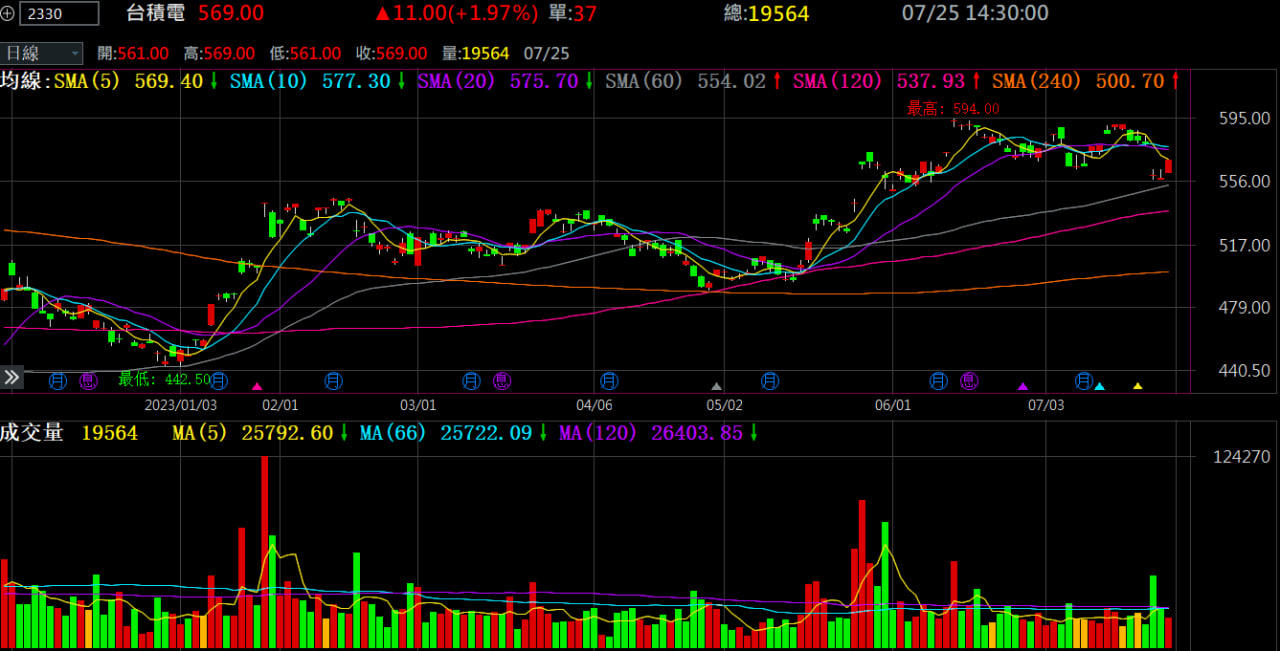Click the 成交量 volume panel title

coord(32,432)
